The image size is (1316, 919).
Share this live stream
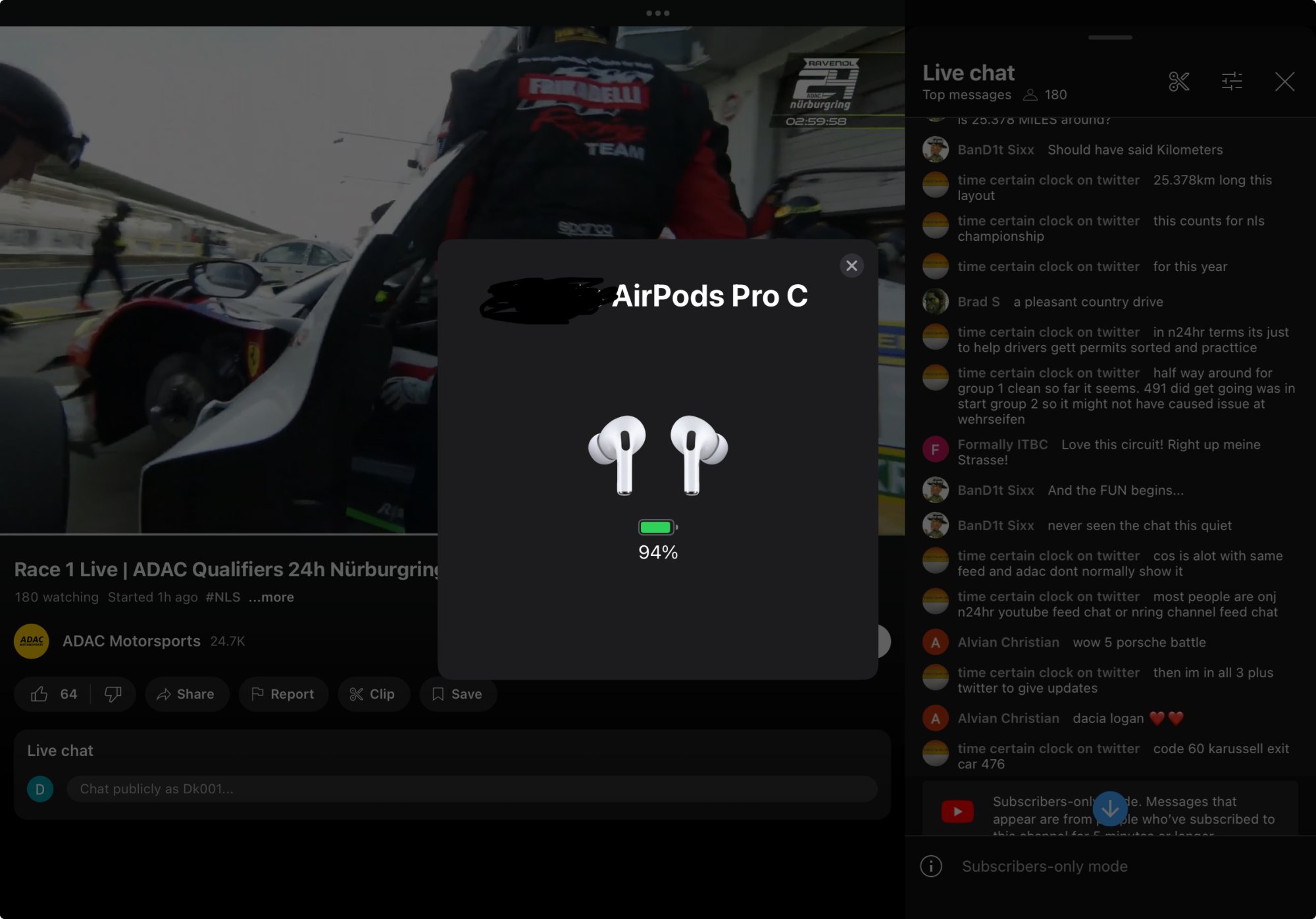(x=187, y=694)
